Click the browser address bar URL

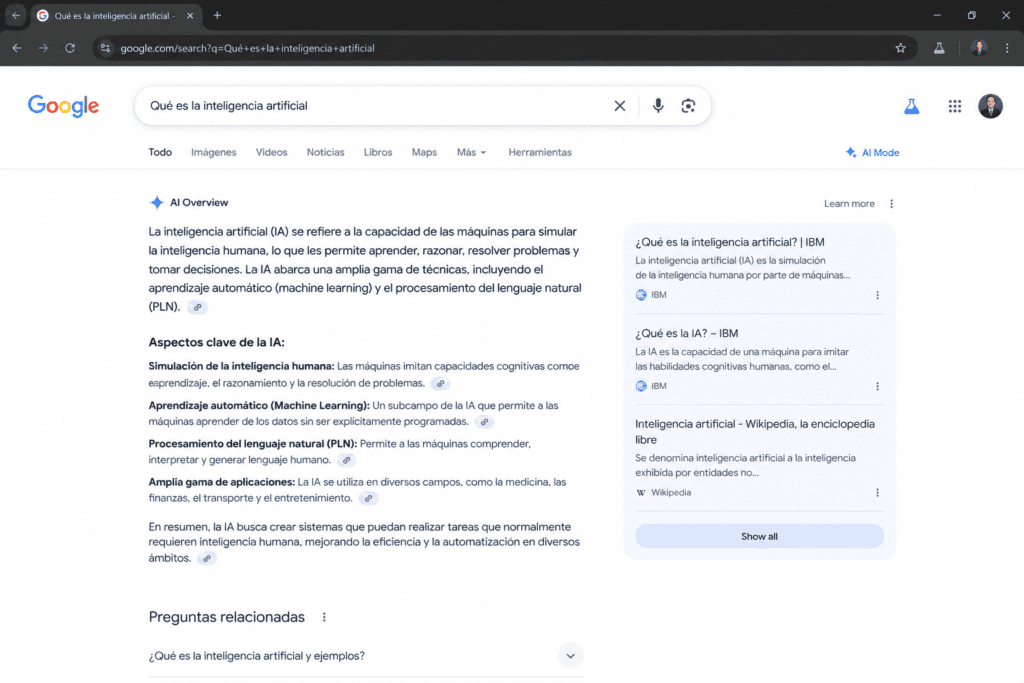248,48
